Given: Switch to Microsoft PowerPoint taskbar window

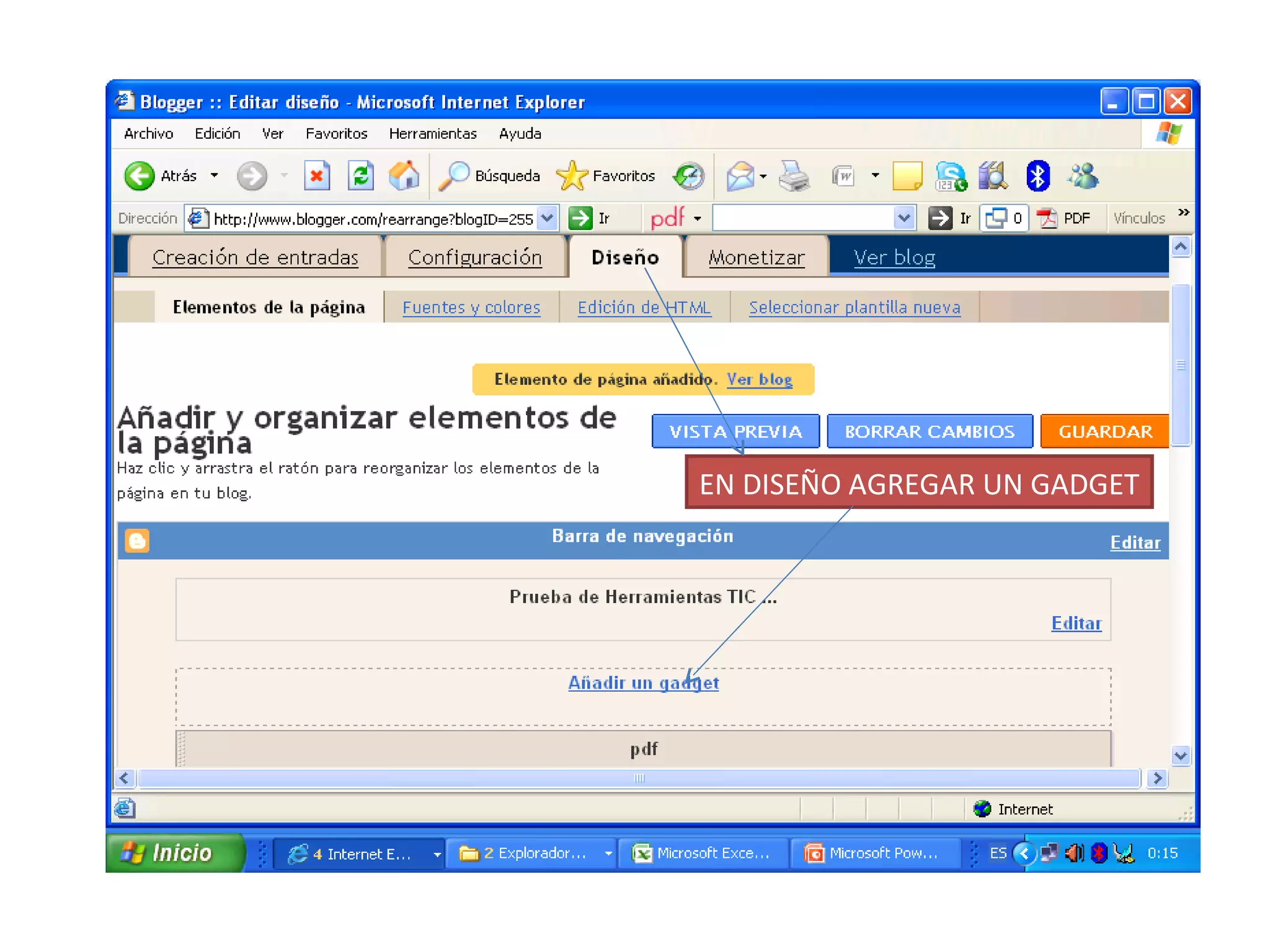Looking at the screenshot, I should pos(875,854).
